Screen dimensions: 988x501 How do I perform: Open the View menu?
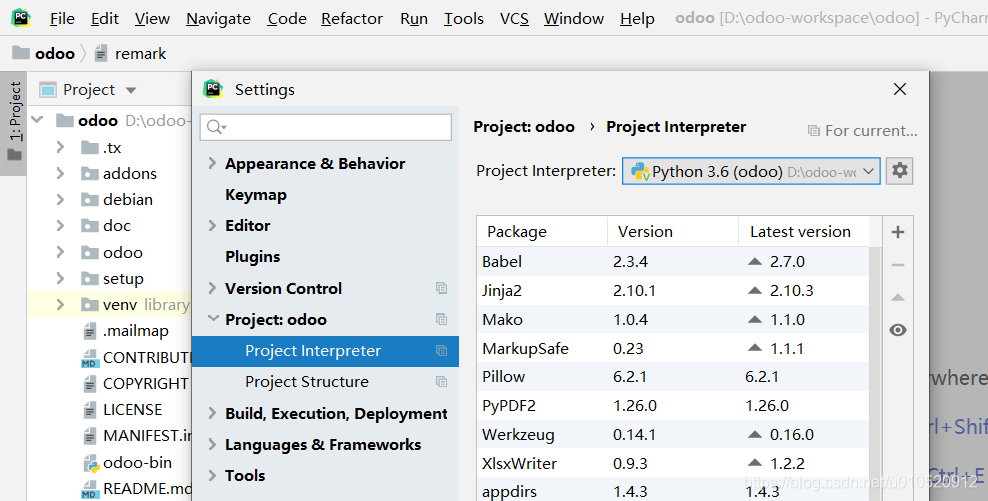coord(152,19)
